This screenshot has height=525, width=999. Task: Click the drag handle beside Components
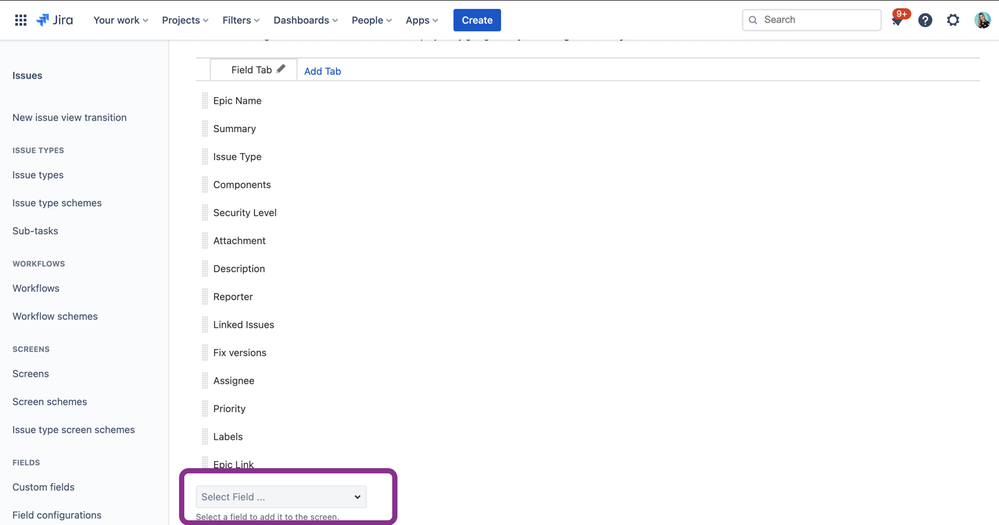click(x=205, y=184)
